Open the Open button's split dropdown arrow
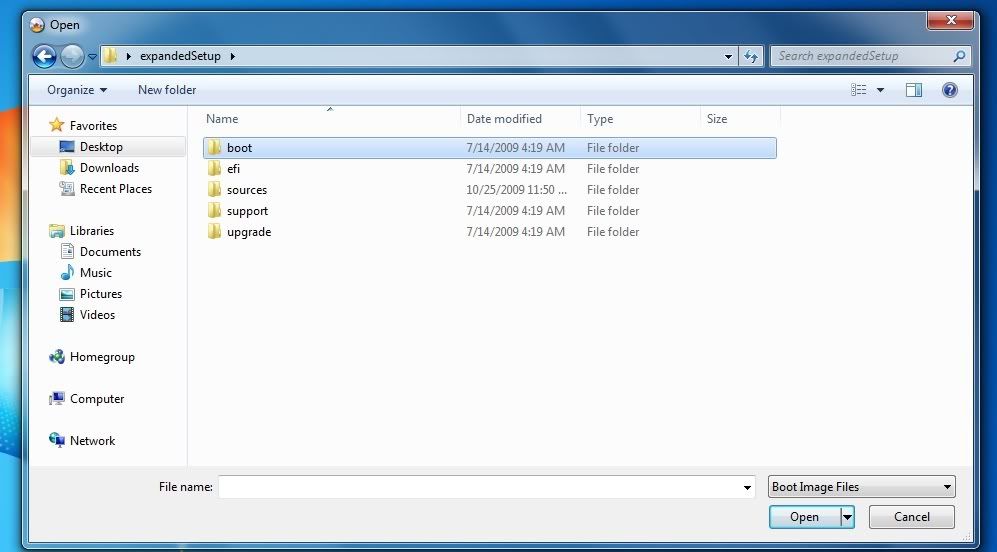The width and height of the screenshot is (997, 552). [x=847, y=517]
